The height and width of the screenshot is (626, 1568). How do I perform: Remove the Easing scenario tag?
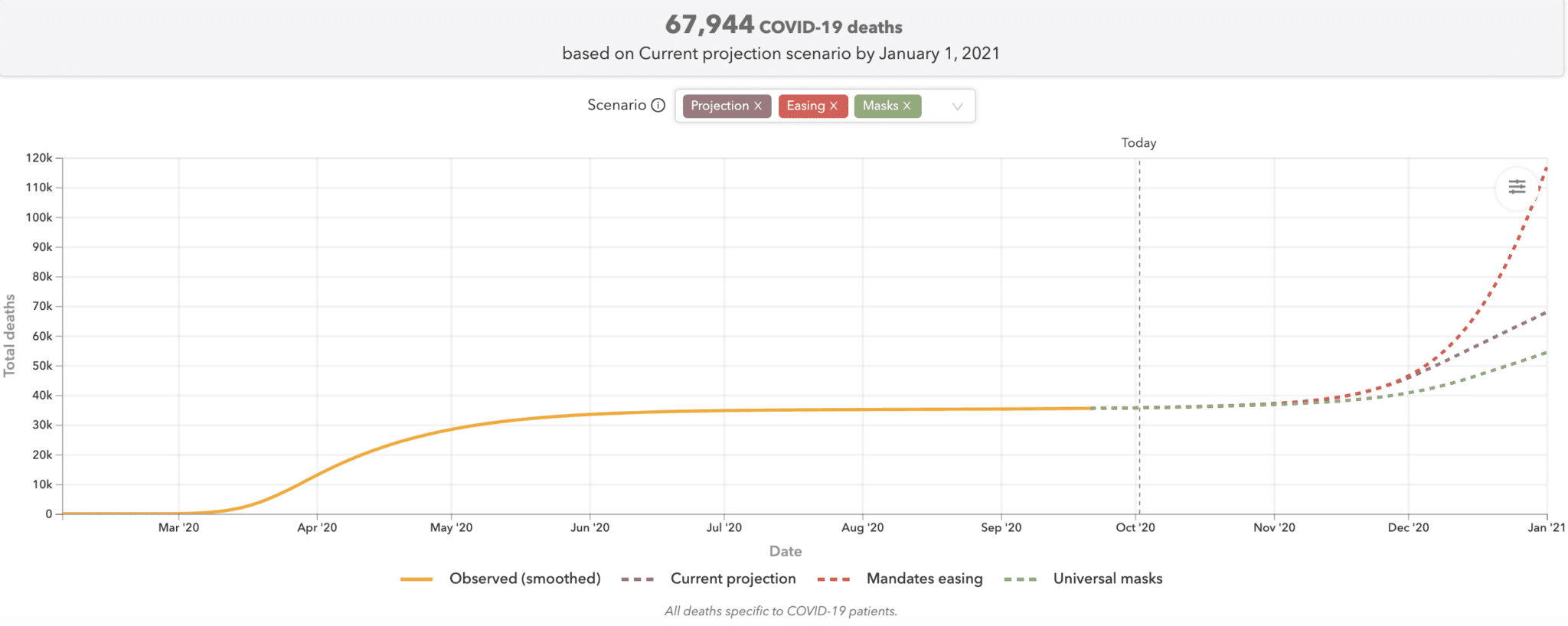(834, 106)
